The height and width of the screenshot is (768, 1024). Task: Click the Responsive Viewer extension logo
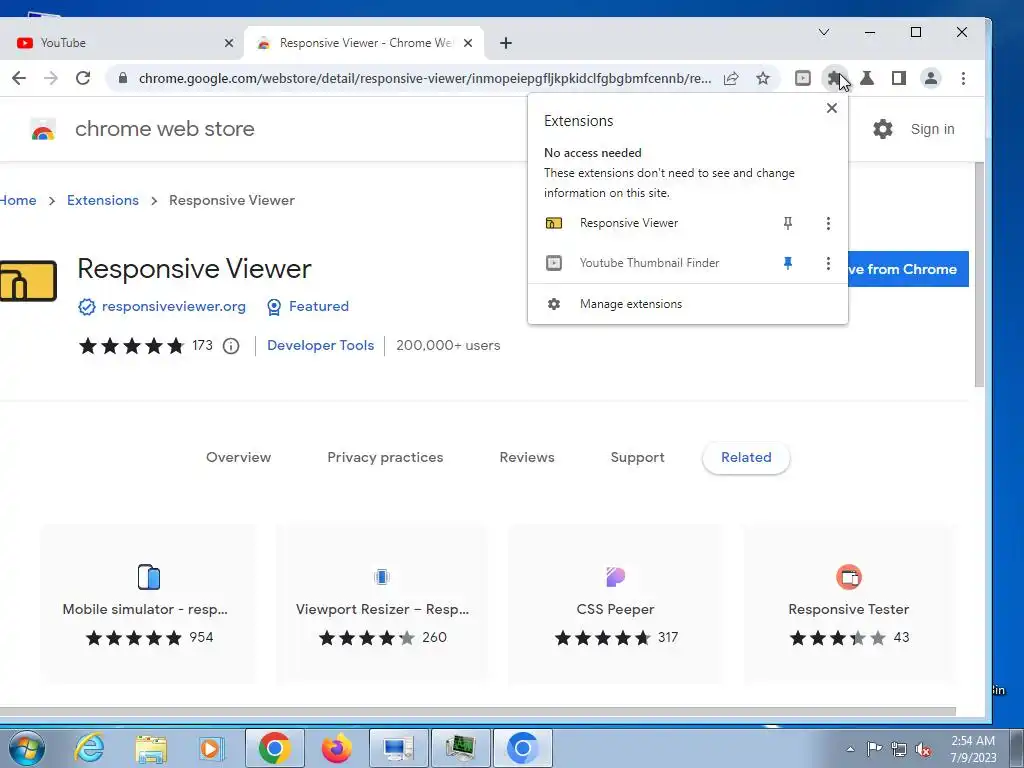click(x=27, y=281)
